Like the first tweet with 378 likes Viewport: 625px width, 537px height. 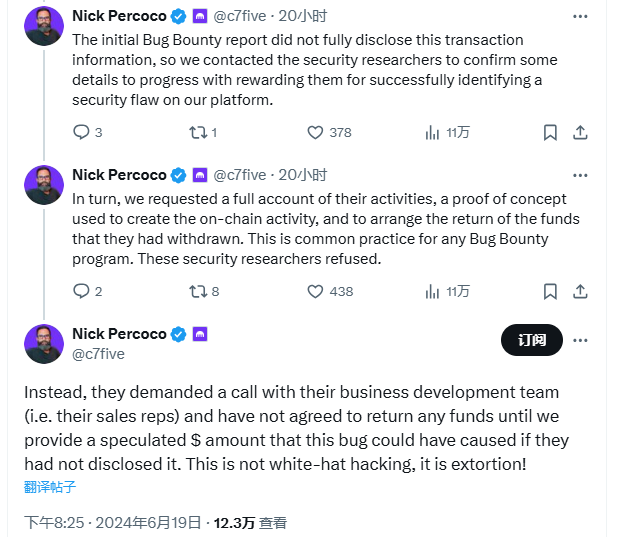(315, 132)
